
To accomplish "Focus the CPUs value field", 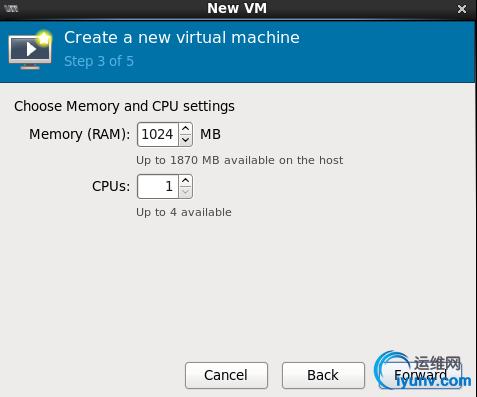I will click(158, 186).
